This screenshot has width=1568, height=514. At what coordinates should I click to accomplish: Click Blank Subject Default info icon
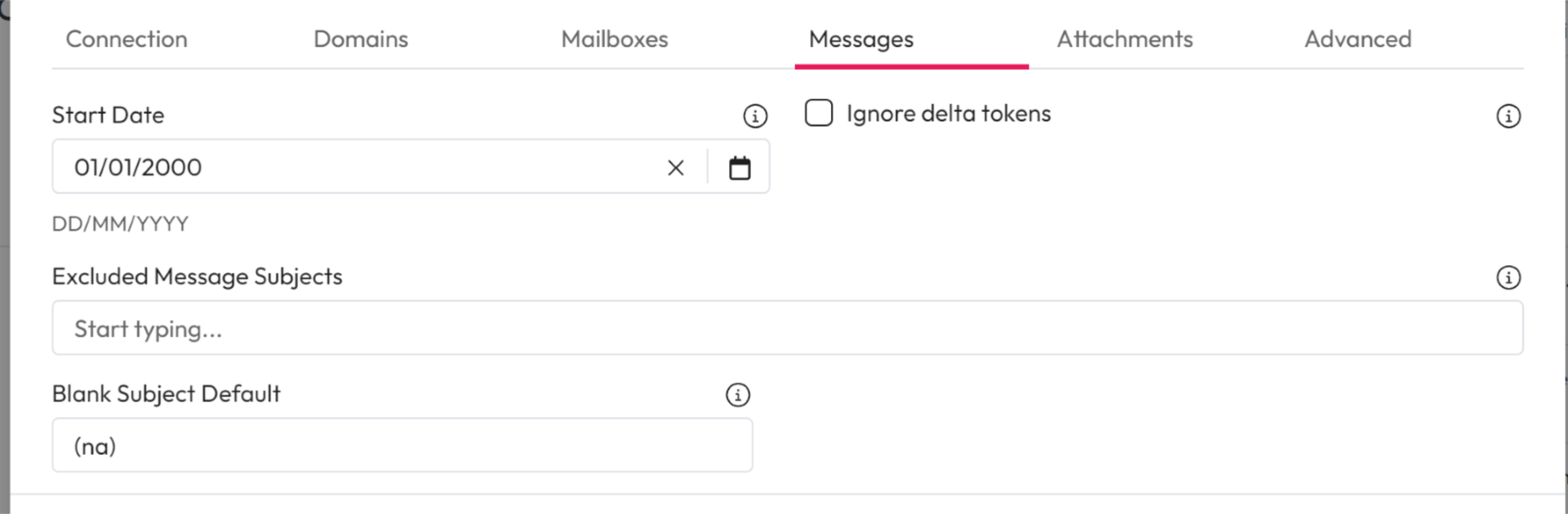(738, 395)
